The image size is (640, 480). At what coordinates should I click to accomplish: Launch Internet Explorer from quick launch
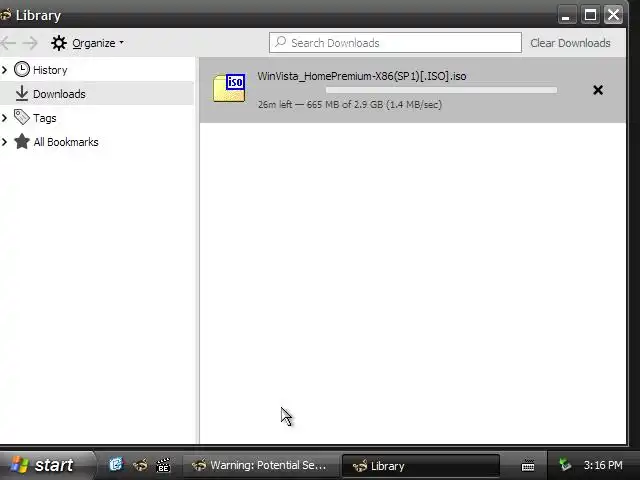(x=116, y=465)
